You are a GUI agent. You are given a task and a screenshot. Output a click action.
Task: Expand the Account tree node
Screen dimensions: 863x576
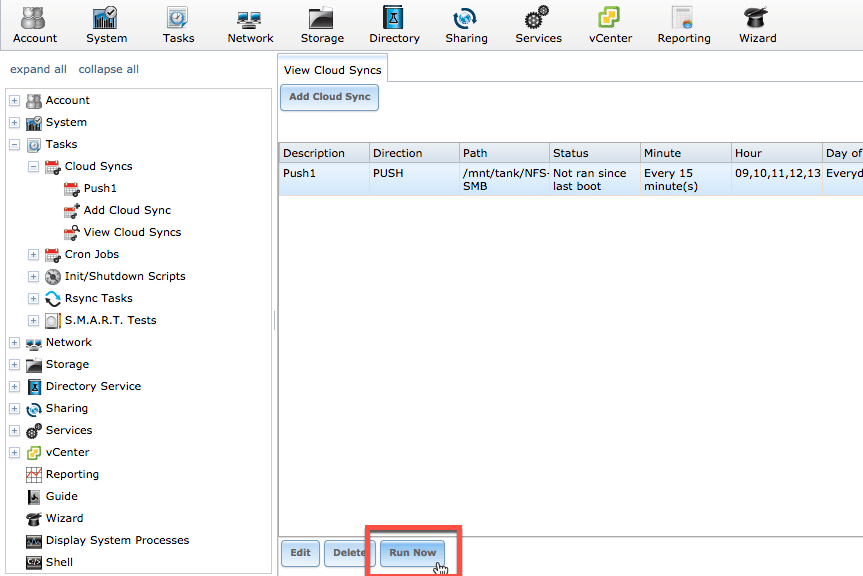click(x=15, y=101)
